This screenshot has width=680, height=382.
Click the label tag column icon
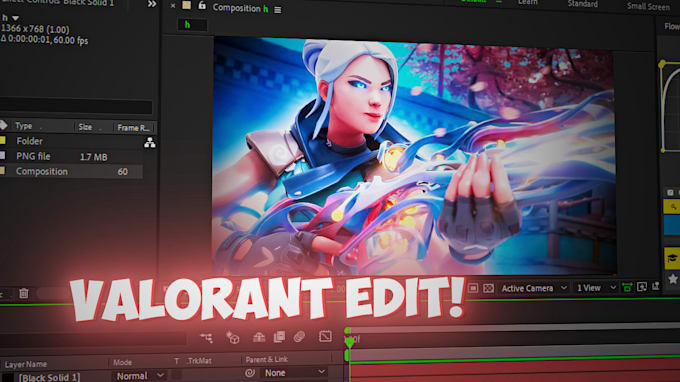[3, 125]
